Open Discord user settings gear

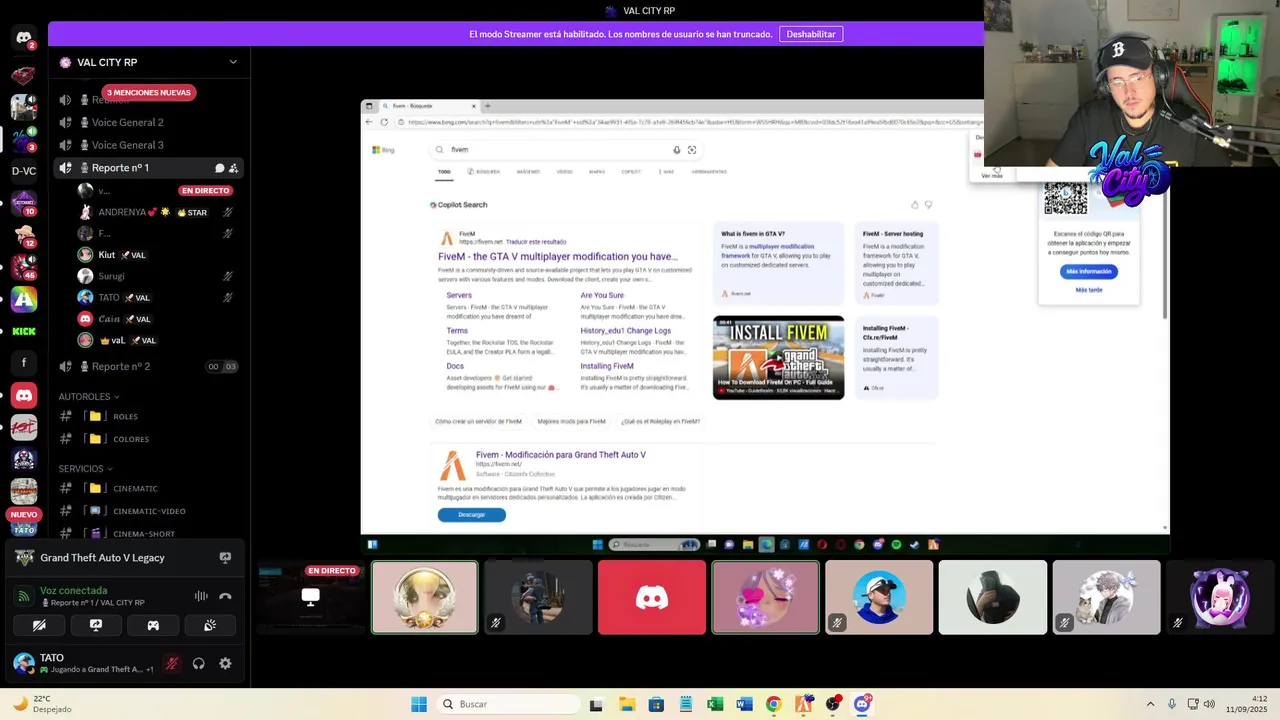[225, 663]
